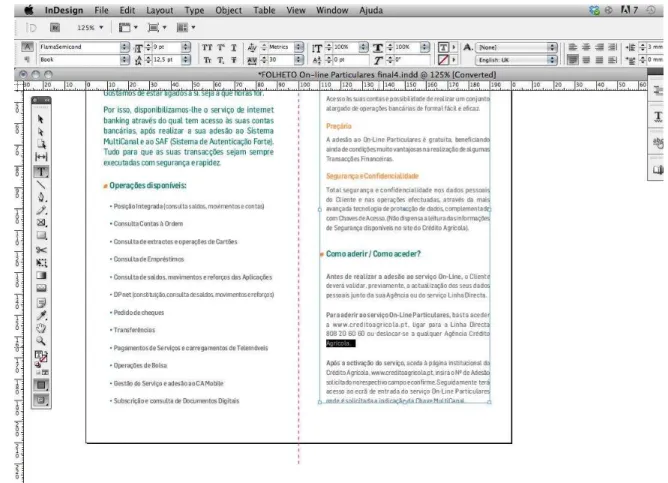Open the Layout menu
The height and width of the screenshot is (483, 668).
point(160,10)
